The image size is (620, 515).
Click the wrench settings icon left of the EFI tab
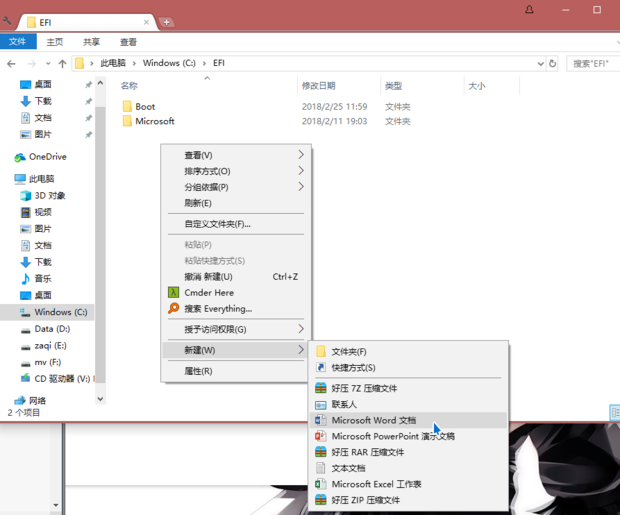(x=7, y=21)
